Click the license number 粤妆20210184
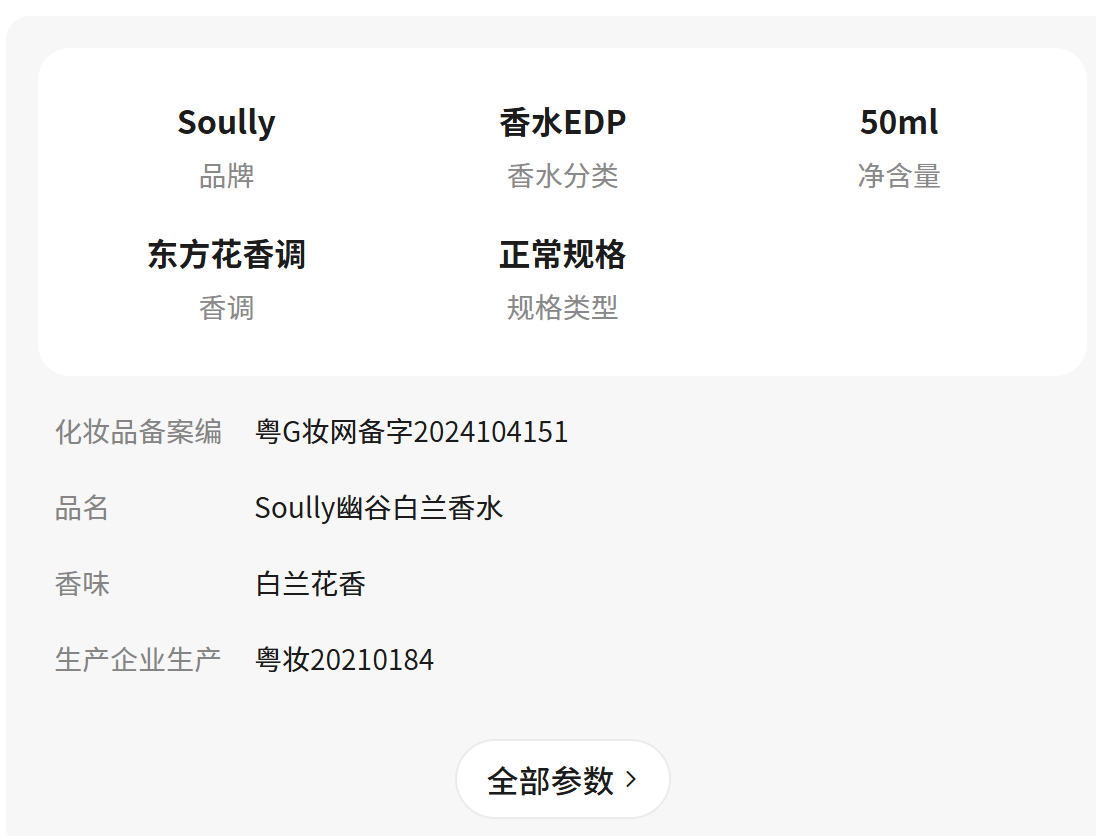 coord(344,660)
